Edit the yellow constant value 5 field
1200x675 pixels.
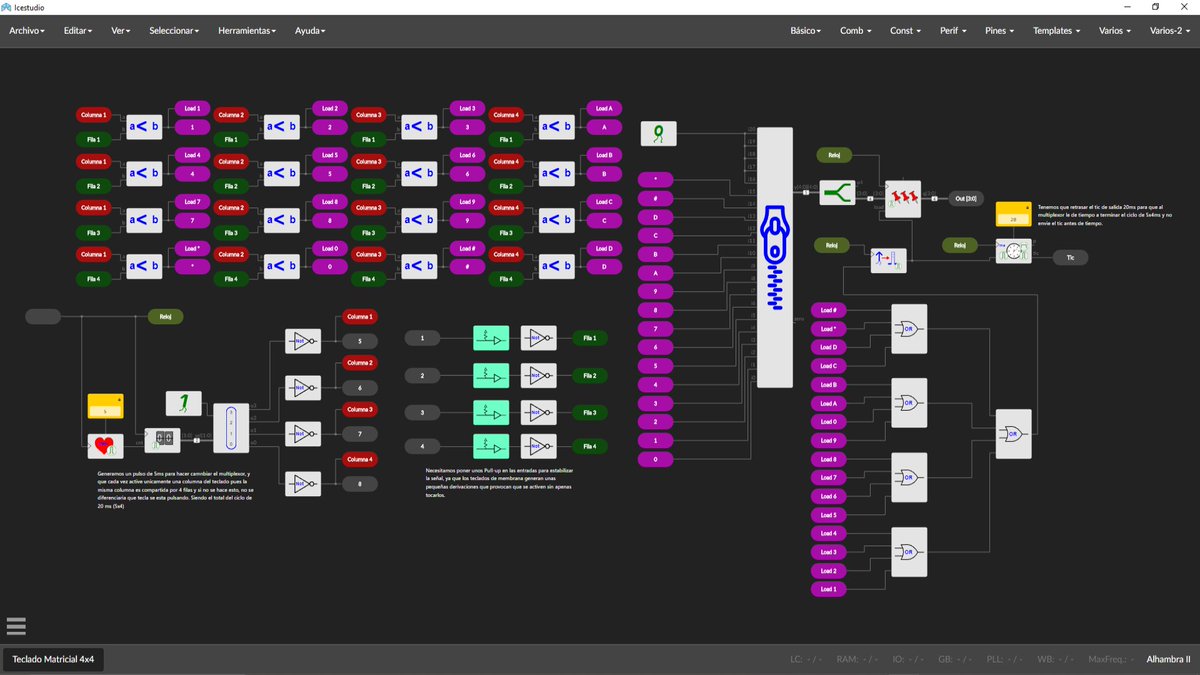105,411
